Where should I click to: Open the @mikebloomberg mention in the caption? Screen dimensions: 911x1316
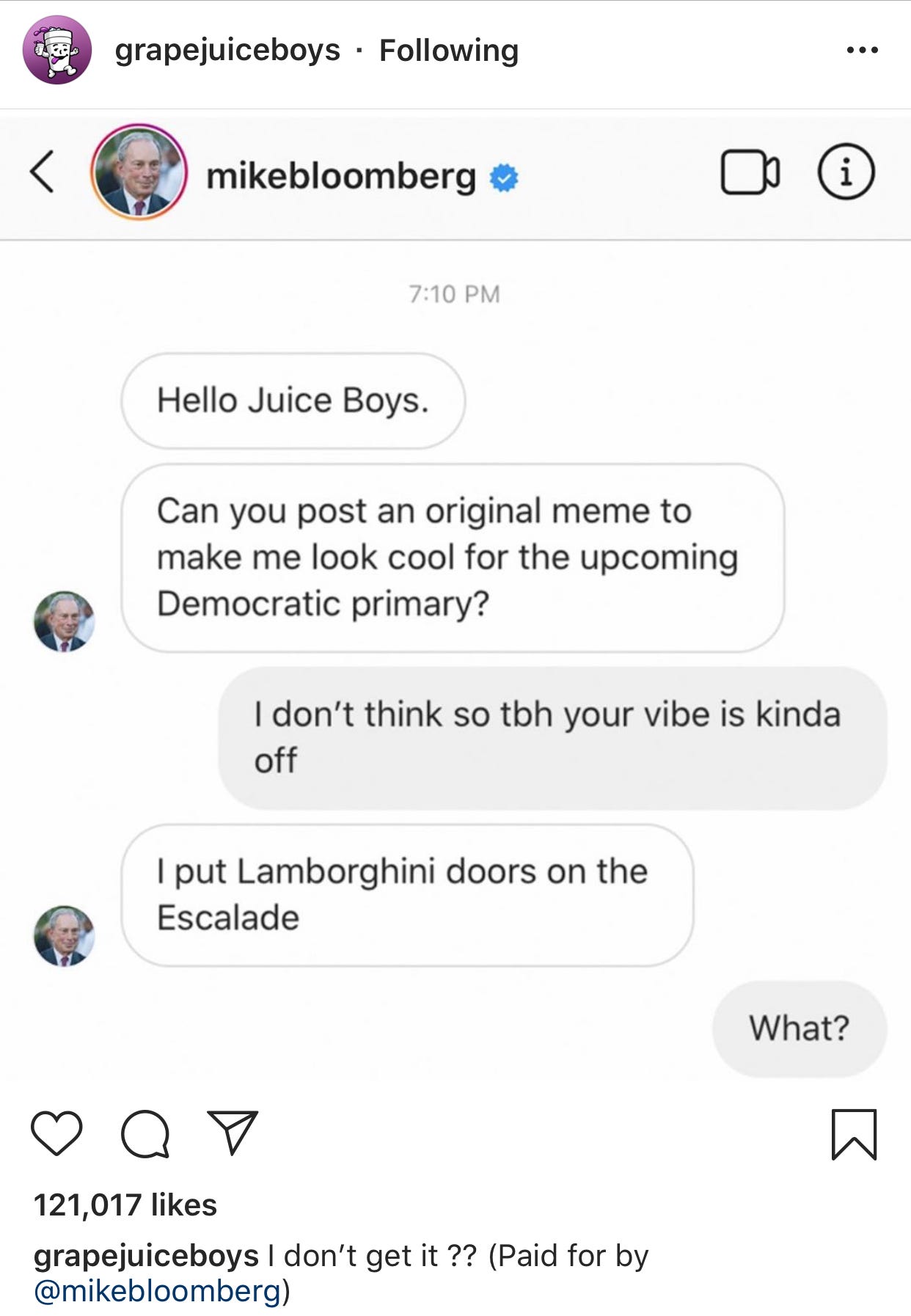click(158, 1290)
